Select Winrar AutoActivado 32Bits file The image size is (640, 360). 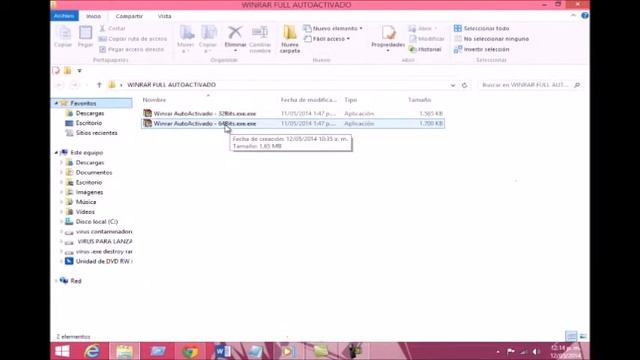[293, 113]
